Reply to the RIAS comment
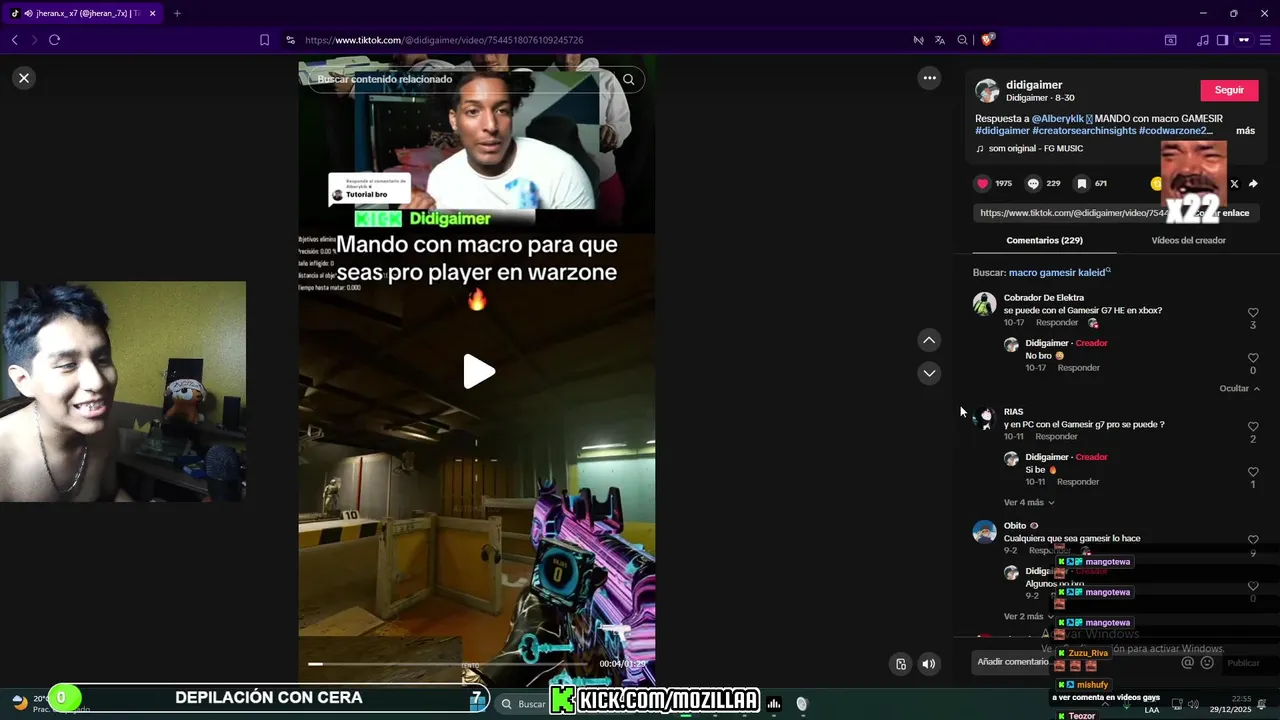Screen dimensions: 1280x720 pos(1057,437)
